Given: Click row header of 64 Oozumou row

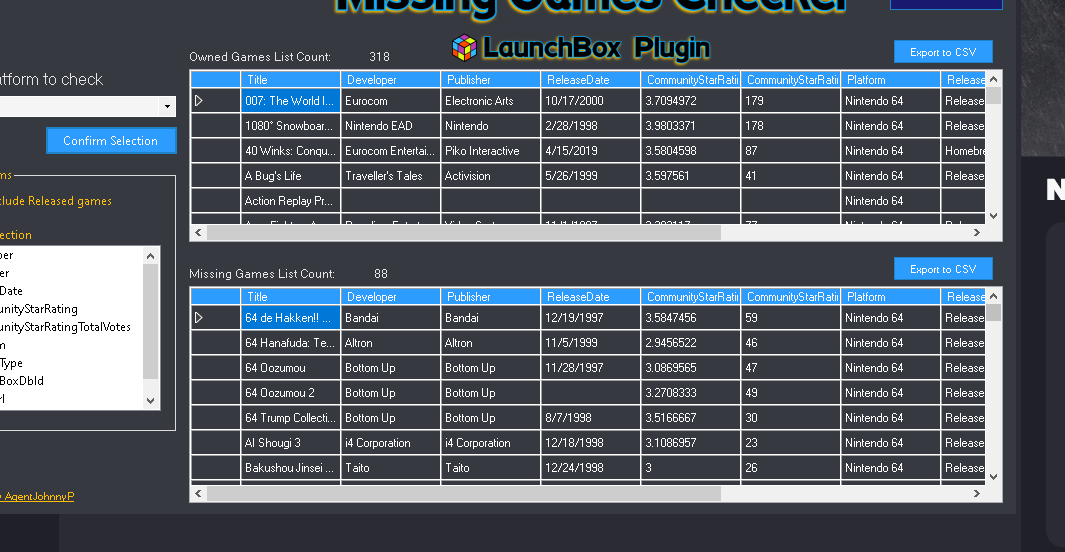Looking at the screenshot, I should click(x=215, y=368).
